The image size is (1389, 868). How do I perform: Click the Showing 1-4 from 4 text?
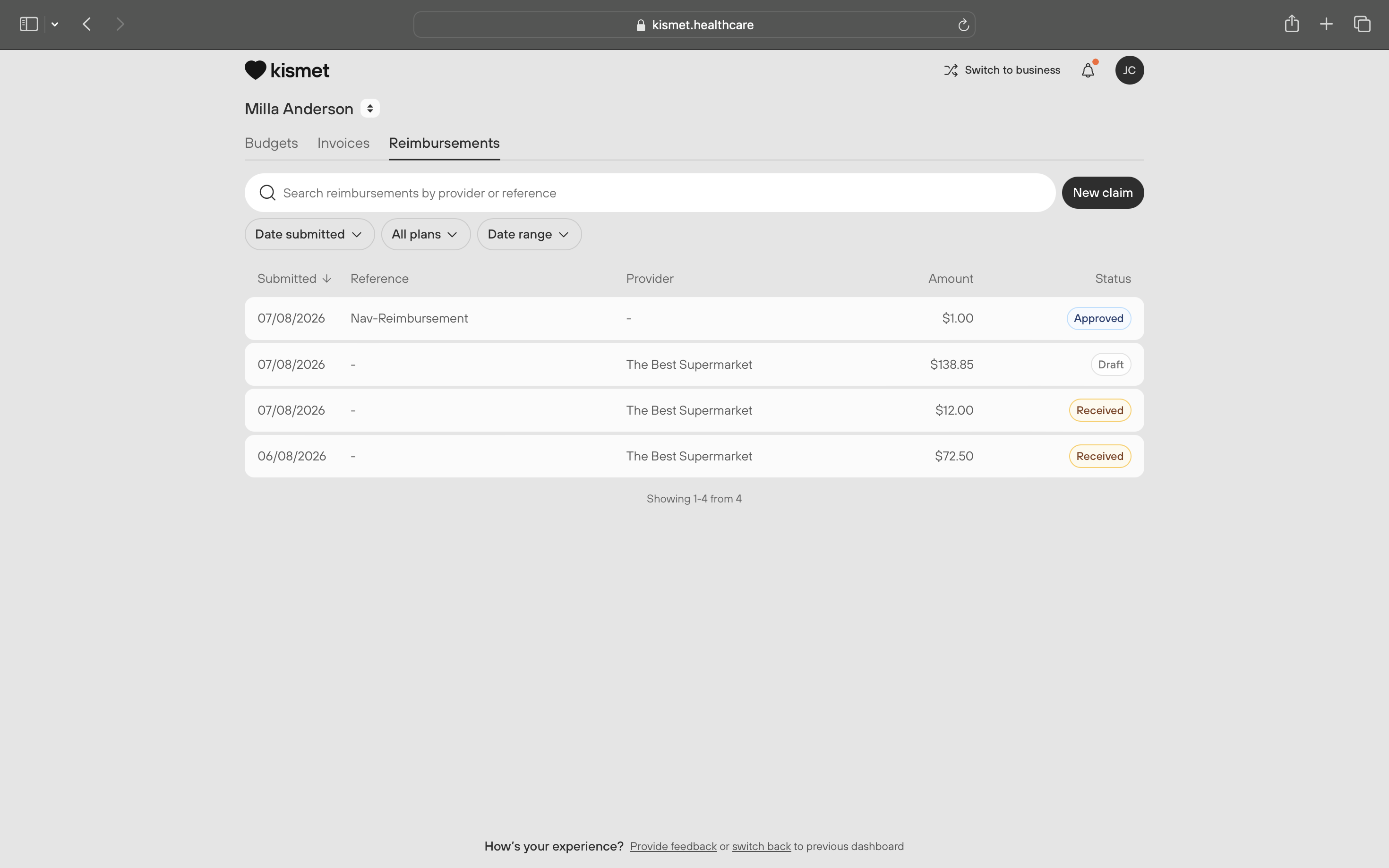point(694,499)
